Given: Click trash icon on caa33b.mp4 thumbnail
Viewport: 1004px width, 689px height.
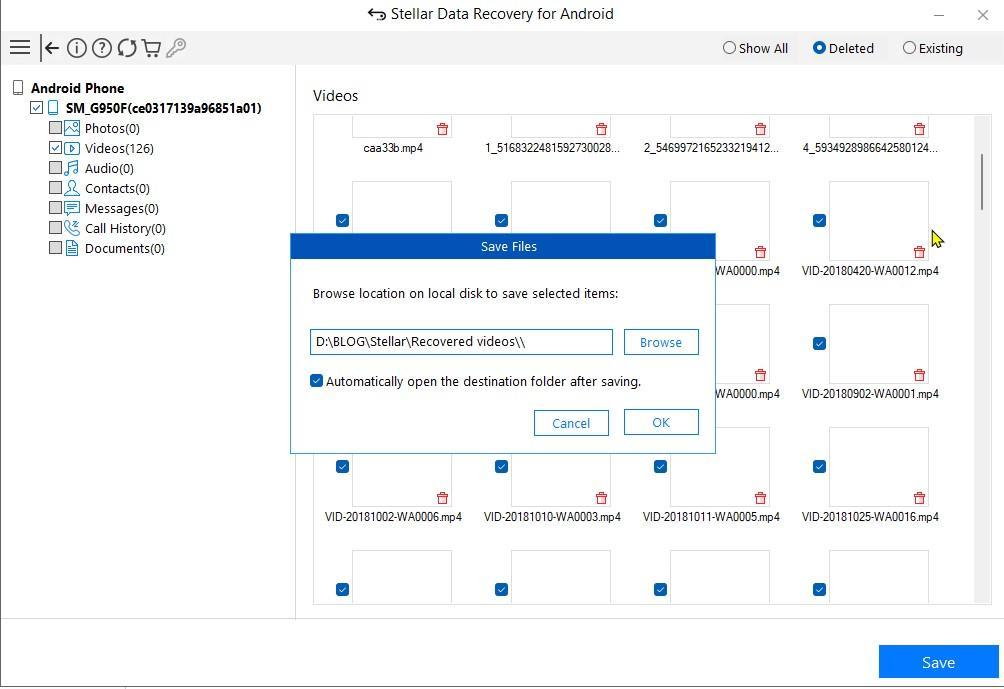Looking at the screenshot, I should click(442, 129).
